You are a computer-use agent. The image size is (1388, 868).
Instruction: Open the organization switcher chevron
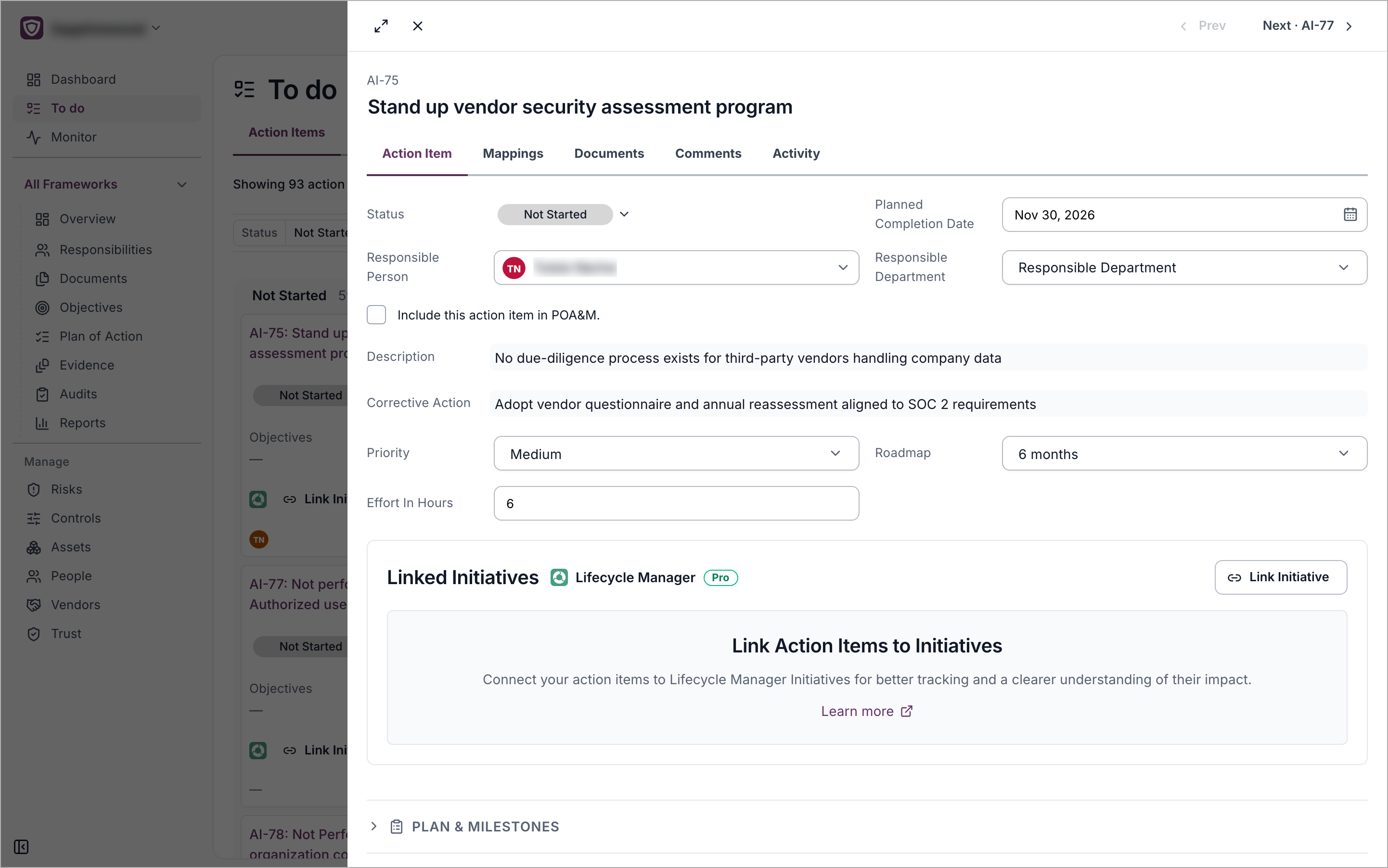tap(156, 27)
